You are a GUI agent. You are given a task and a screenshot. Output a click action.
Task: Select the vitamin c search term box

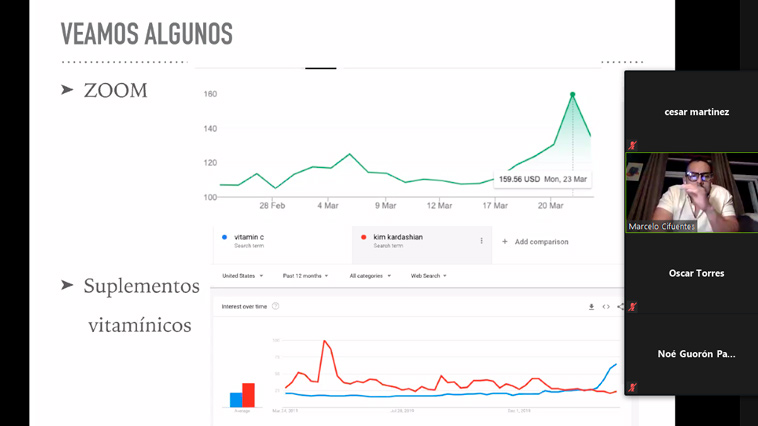pos(282,244)
